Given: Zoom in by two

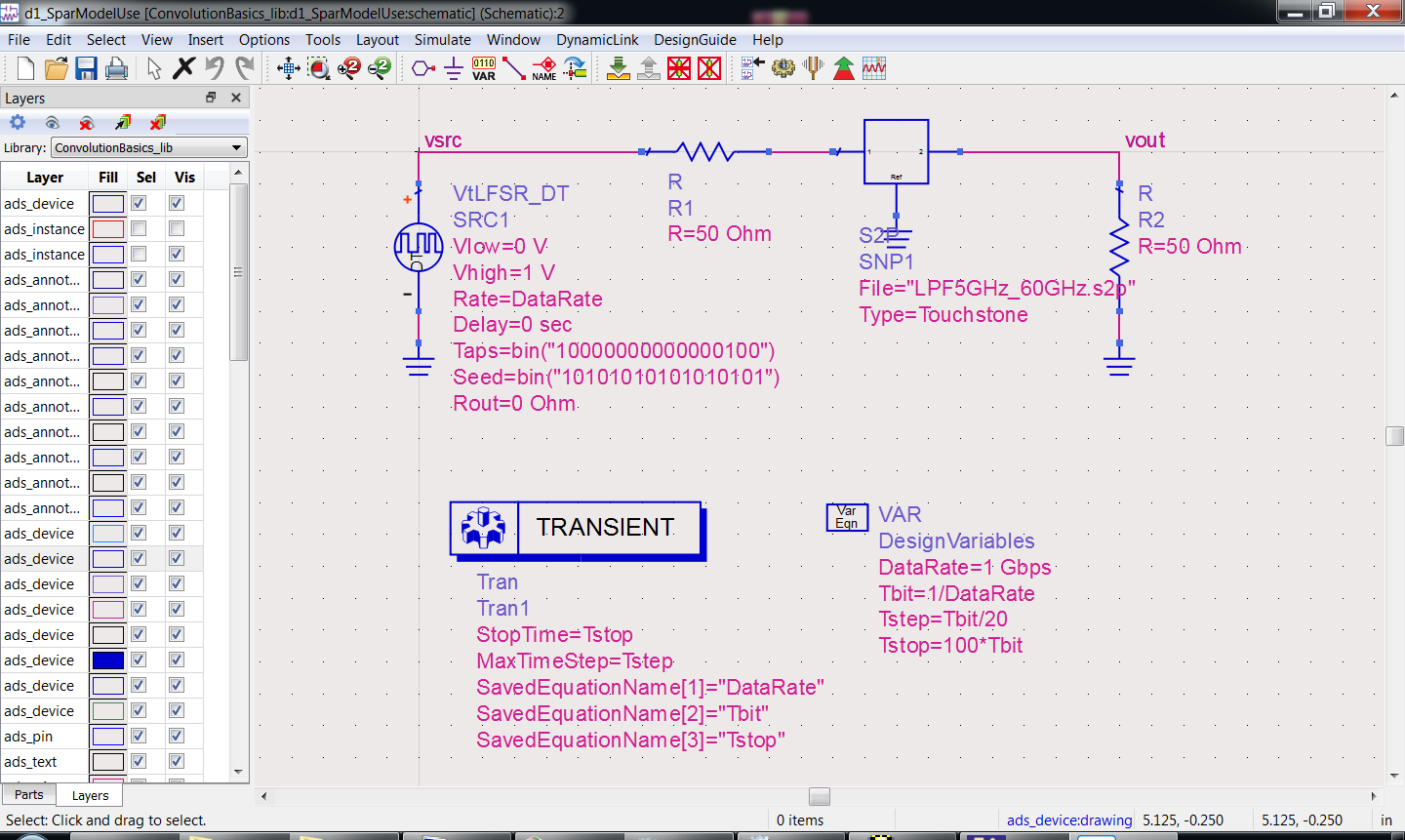Looking at the screenshot, I should click(349, 68).
